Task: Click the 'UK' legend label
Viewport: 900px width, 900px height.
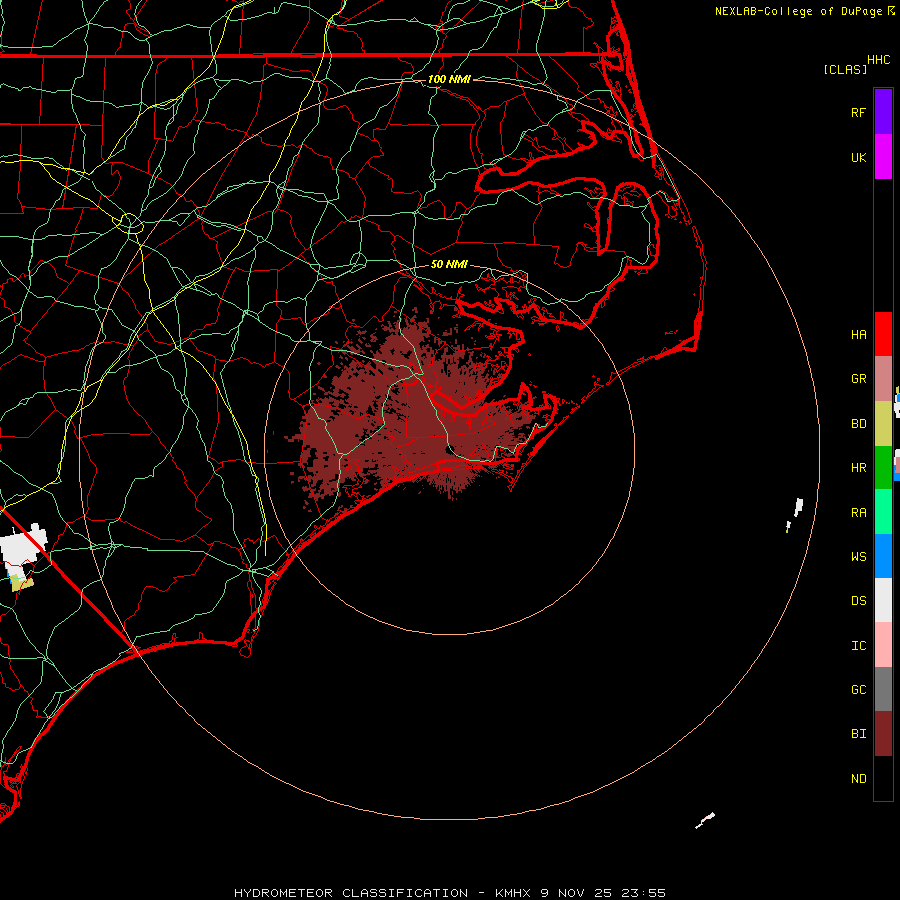Action: pyautogui.click(x=858, y=158)
